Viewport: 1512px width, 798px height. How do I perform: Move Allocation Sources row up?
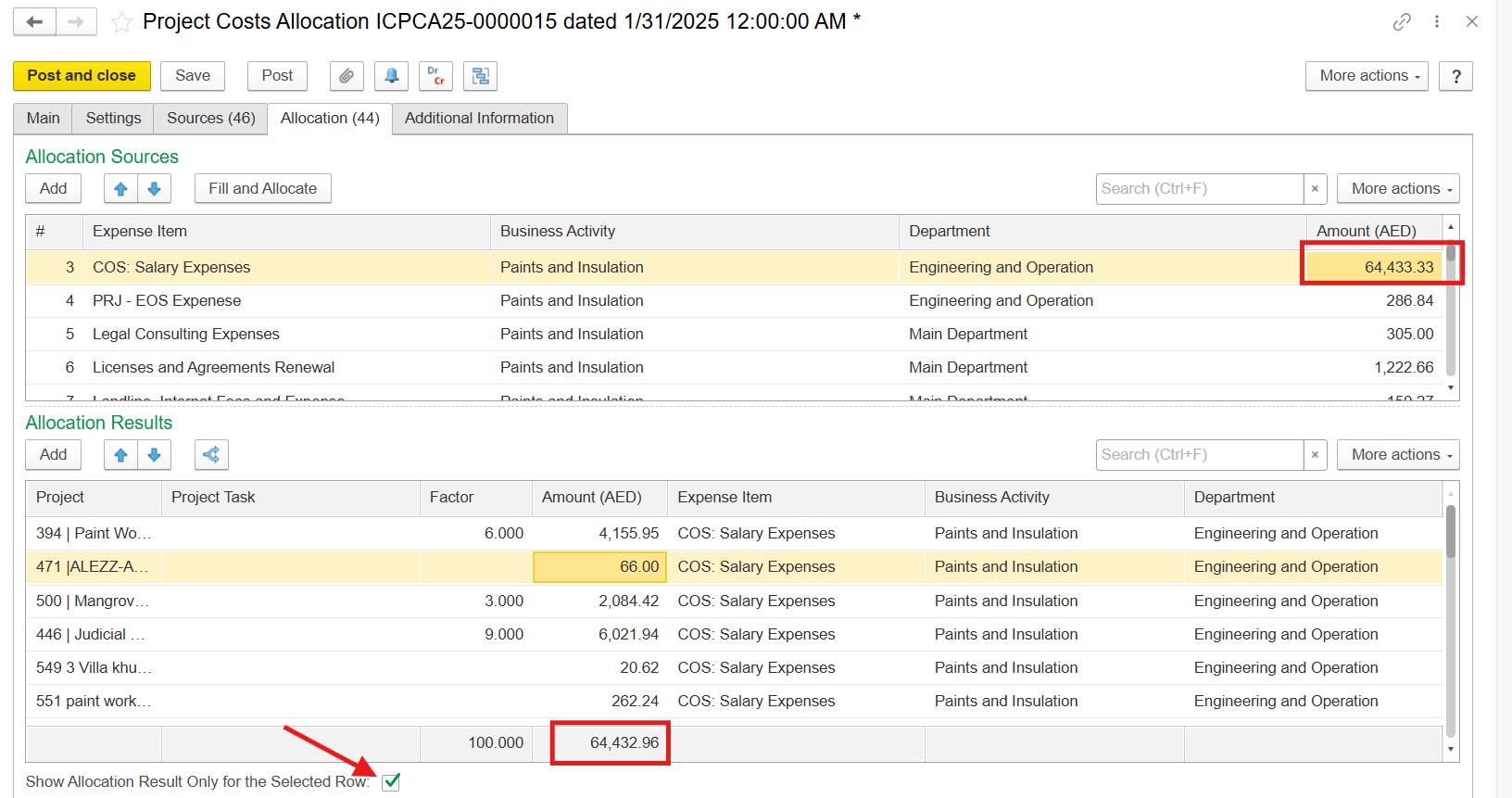click(x=120, y=189)
